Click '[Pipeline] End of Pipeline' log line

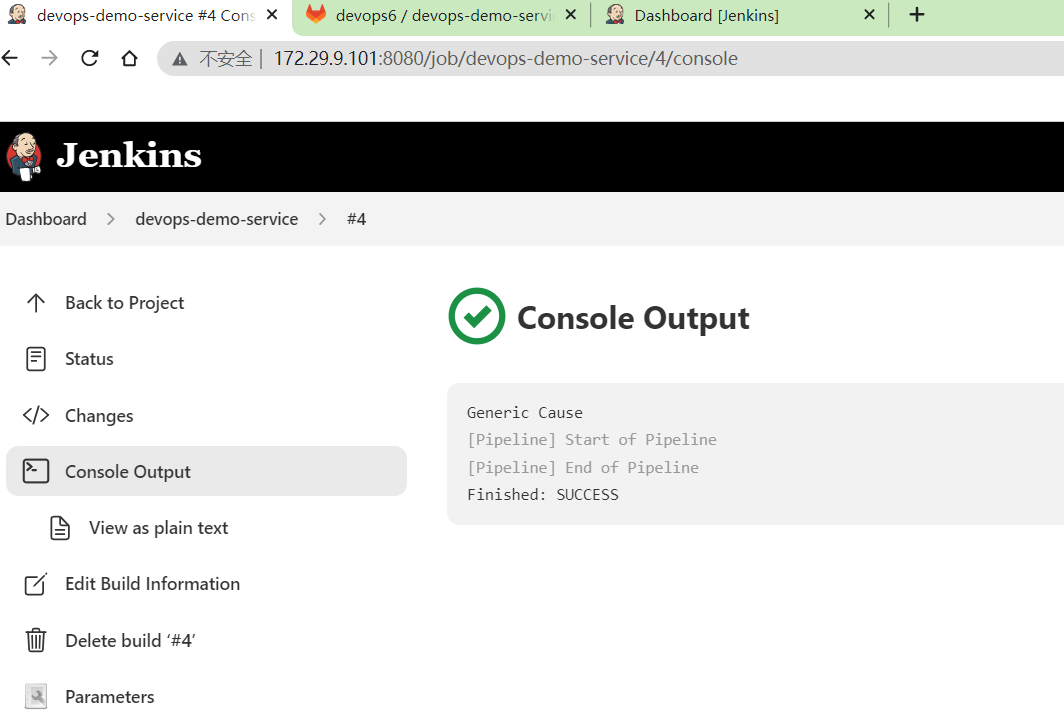583,467
